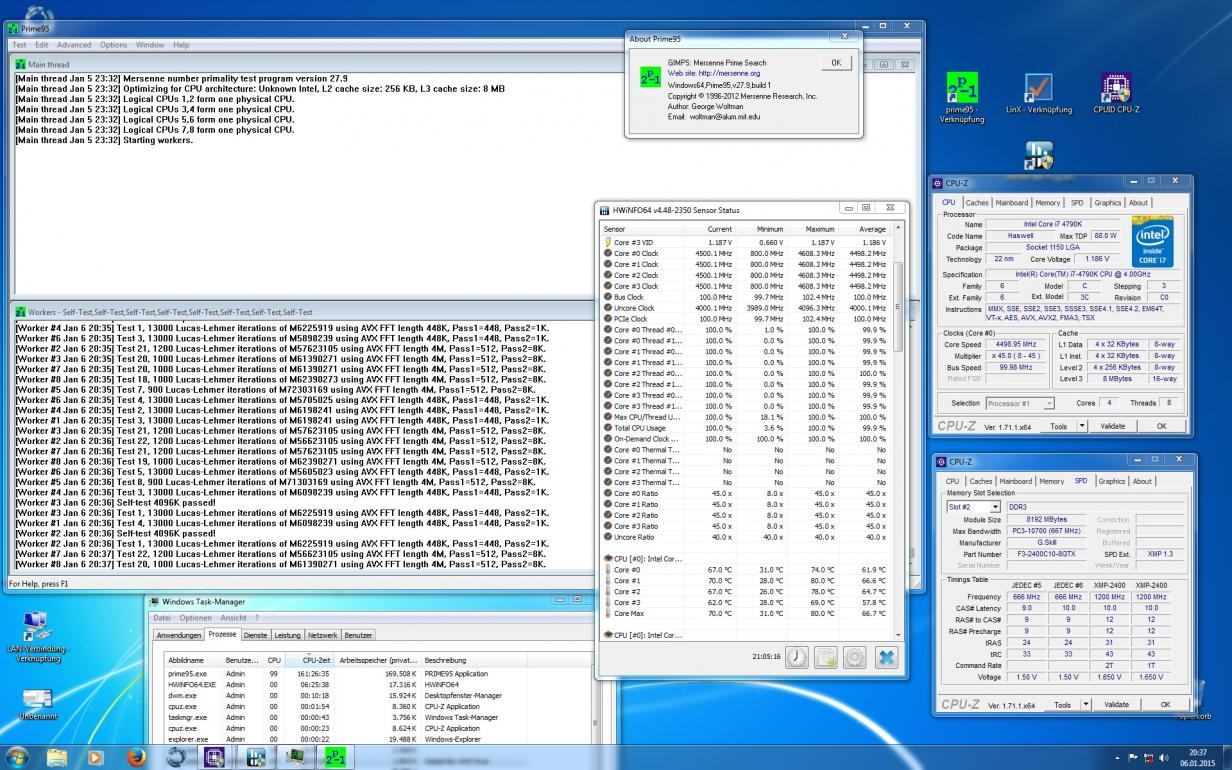Open the Slot #2 dropdown in CPU-Z SPD
This screenshot has height=770, width=1232.
[997, 507]
